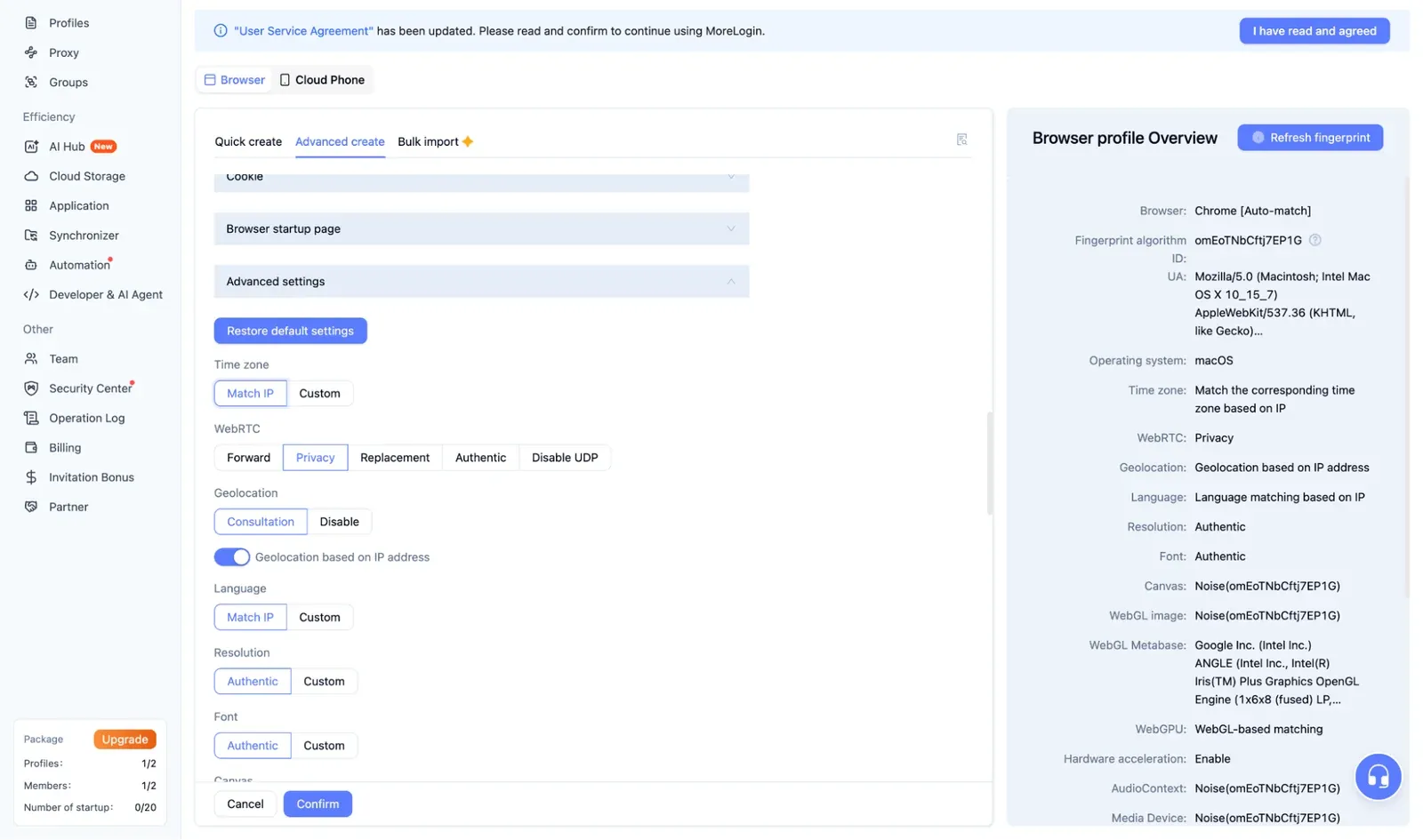Screen dimensions: 1423x840
Task: Choose Custom for Font
Action: 324,746
